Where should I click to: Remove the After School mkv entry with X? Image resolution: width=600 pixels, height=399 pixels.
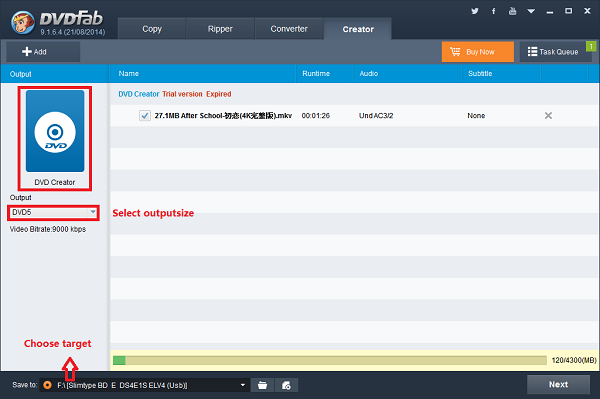548,116
